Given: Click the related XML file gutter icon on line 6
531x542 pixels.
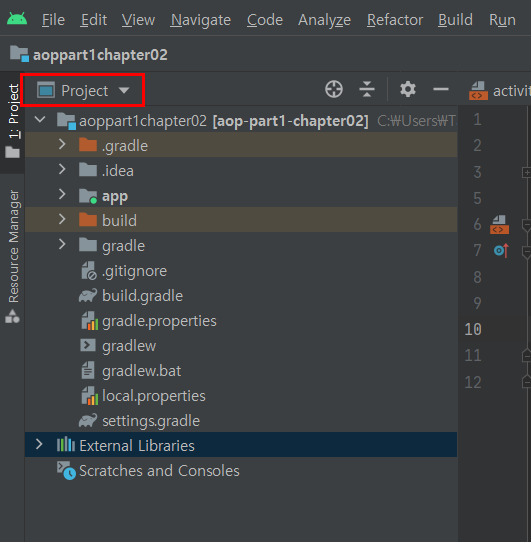Looking at the screenshot, I should point(500,224).
